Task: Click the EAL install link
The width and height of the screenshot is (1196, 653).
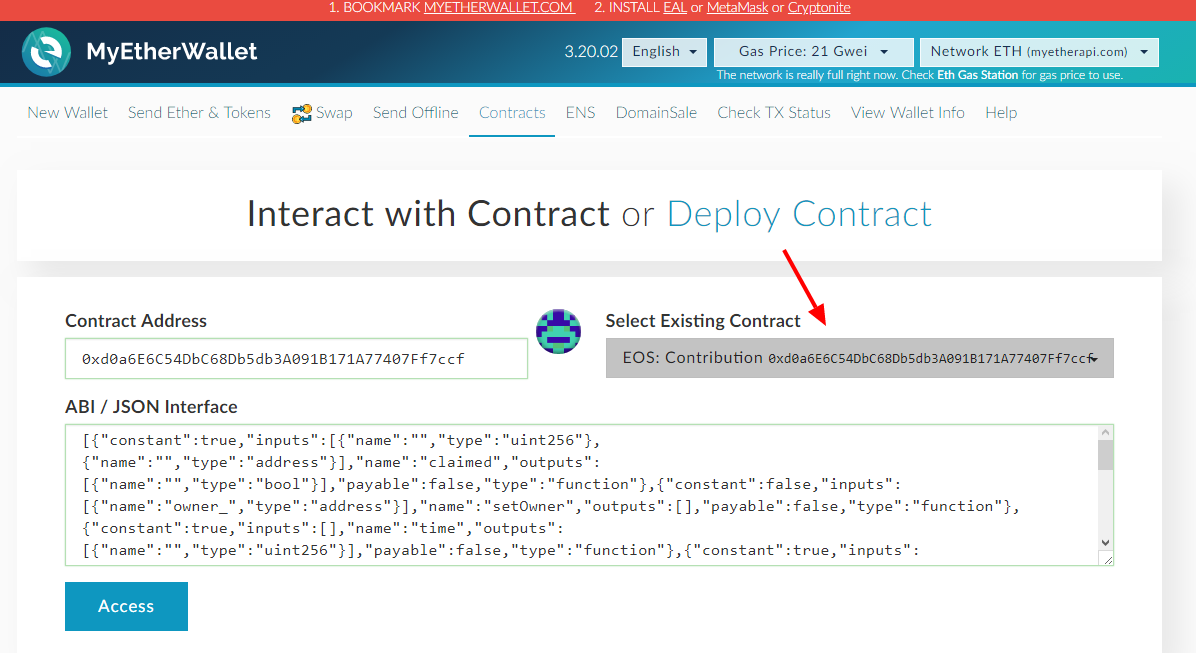Action: click(x=675, y=8)
